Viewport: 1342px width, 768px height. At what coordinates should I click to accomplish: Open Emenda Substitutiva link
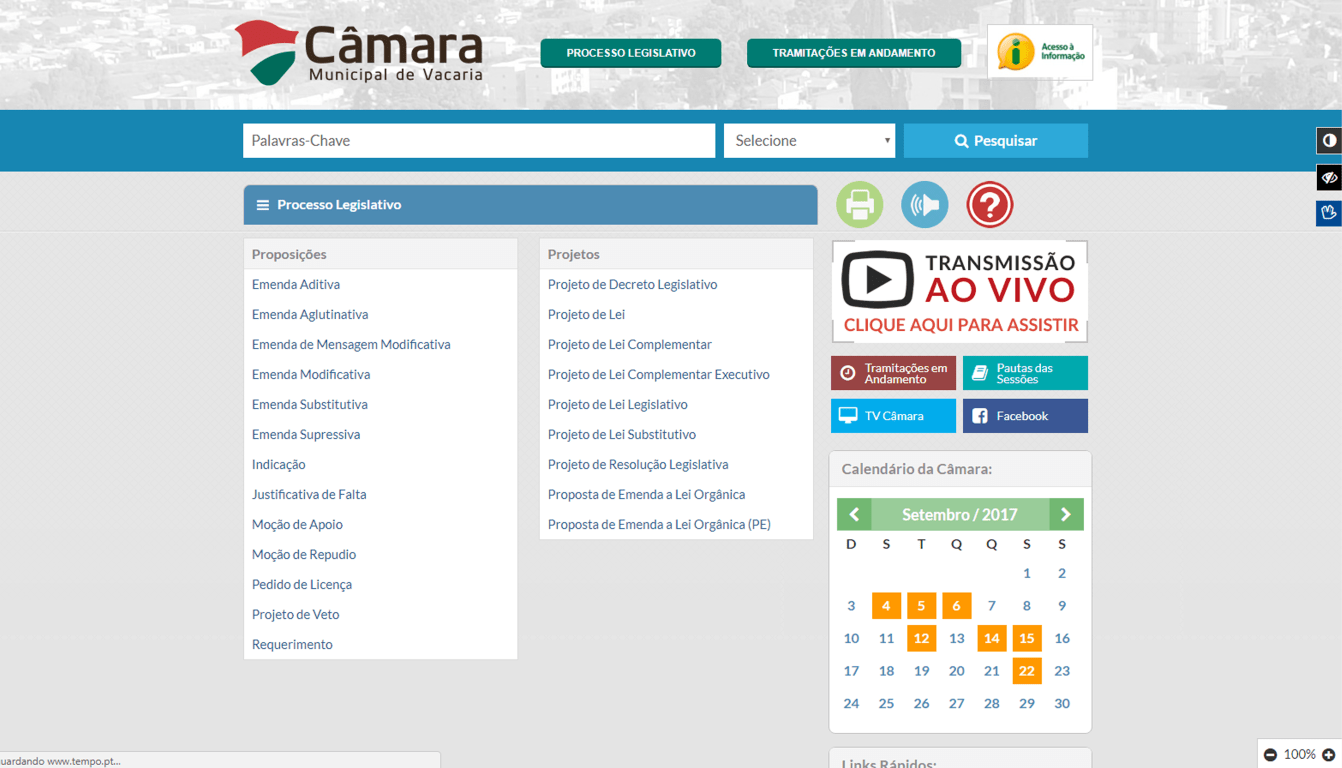tap(310, 404)
